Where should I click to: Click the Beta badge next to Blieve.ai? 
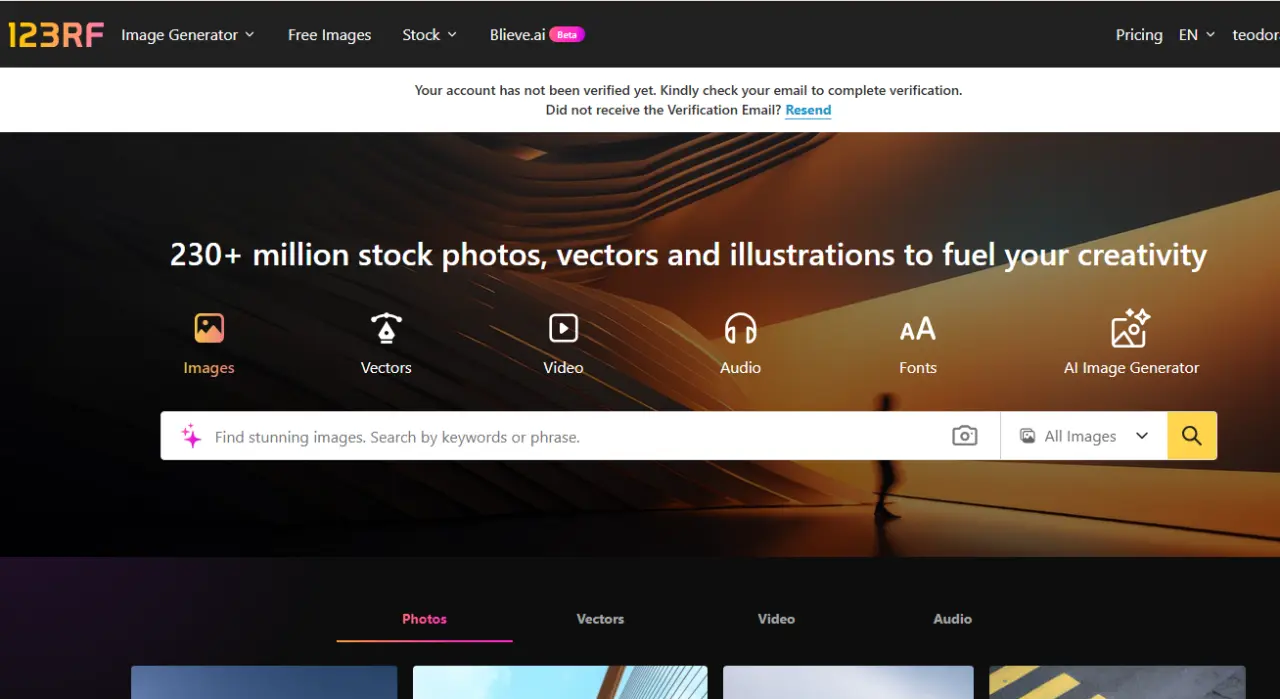pyautogui.click(x=567, y=34)
